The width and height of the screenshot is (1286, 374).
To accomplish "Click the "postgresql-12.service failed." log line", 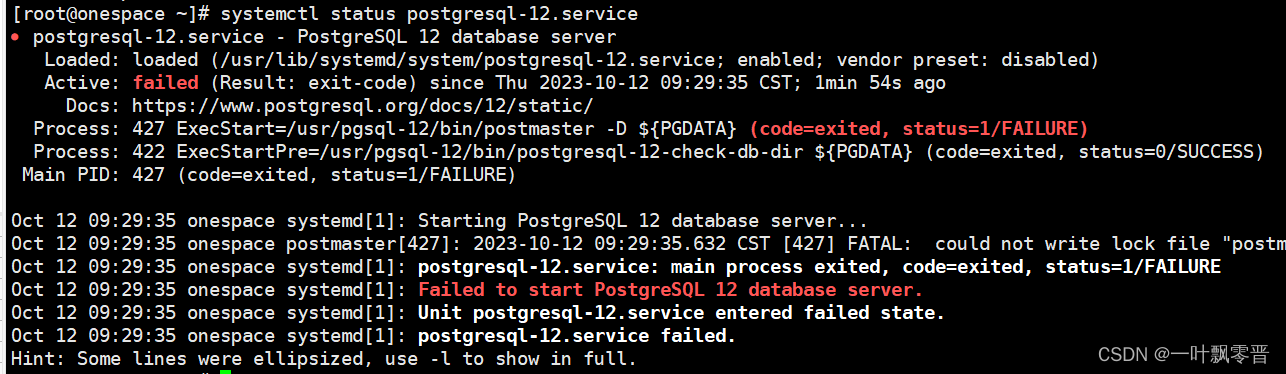I will pos(577,336).
